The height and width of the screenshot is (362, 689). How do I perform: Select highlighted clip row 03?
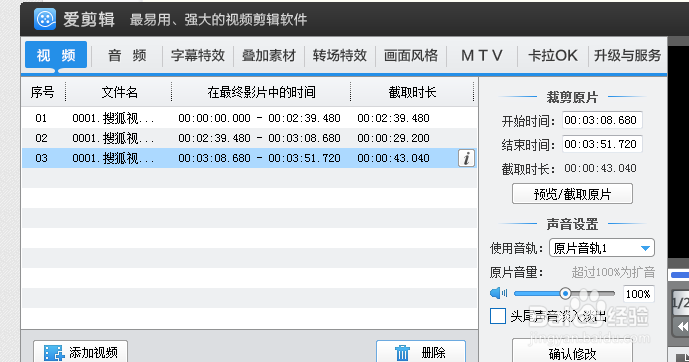pyautogui.click(x=249, y=158)
